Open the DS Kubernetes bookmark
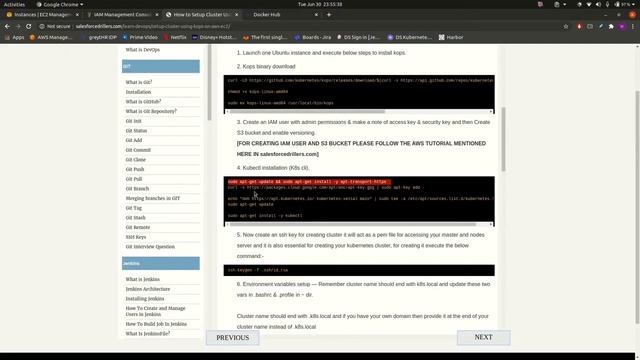The height and width of the screenshot is (360, 640). [x=409, y=37]
